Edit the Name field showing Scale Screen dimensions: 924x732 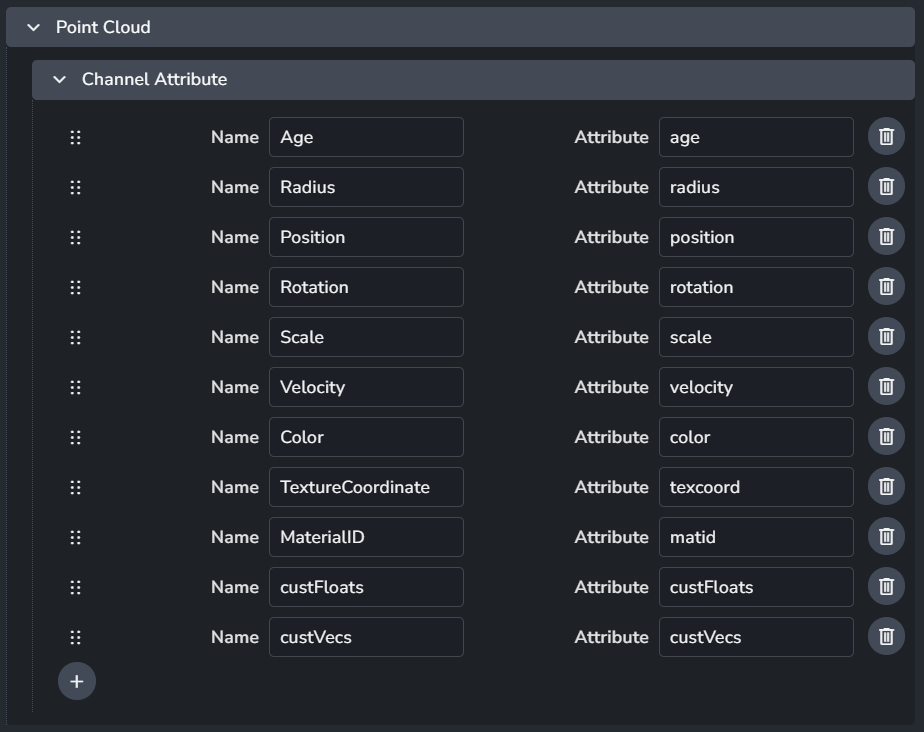pyautogui.click(x=366, y=337)
